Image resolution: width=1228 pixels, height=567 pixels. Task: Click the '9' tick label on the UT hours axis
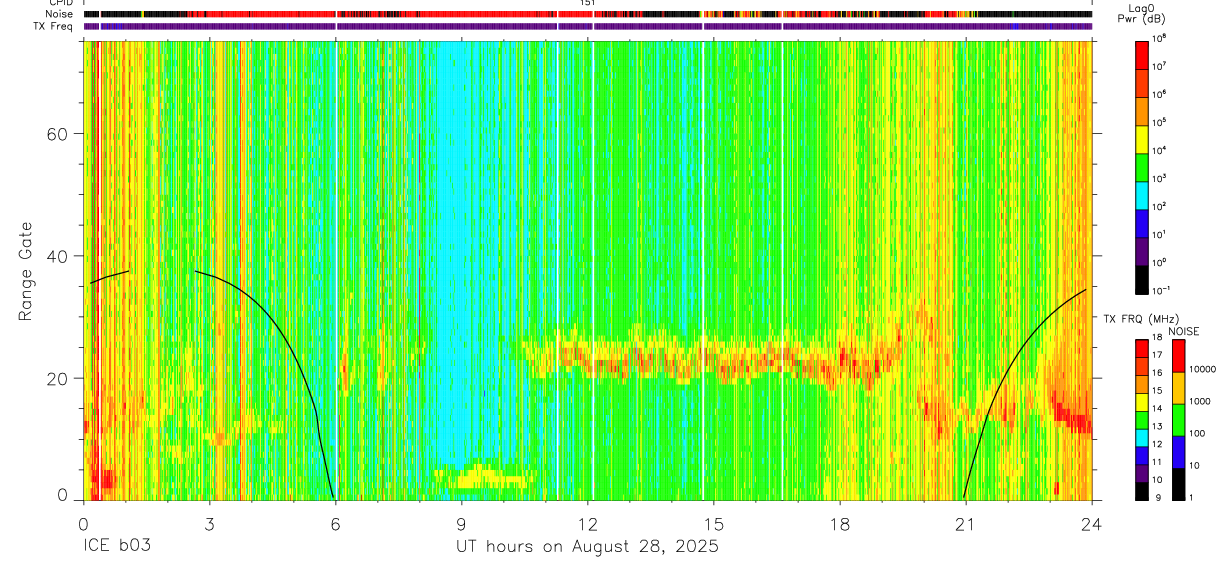(462, 523)
